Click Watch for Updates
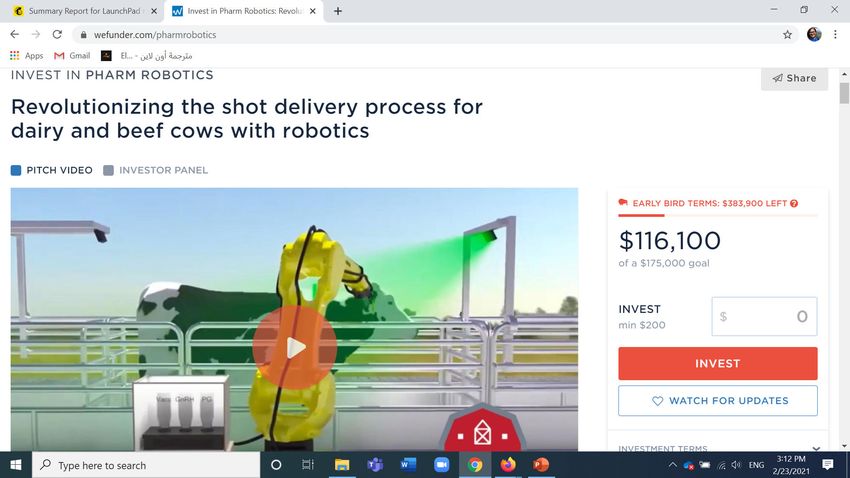 coord(717,401)
